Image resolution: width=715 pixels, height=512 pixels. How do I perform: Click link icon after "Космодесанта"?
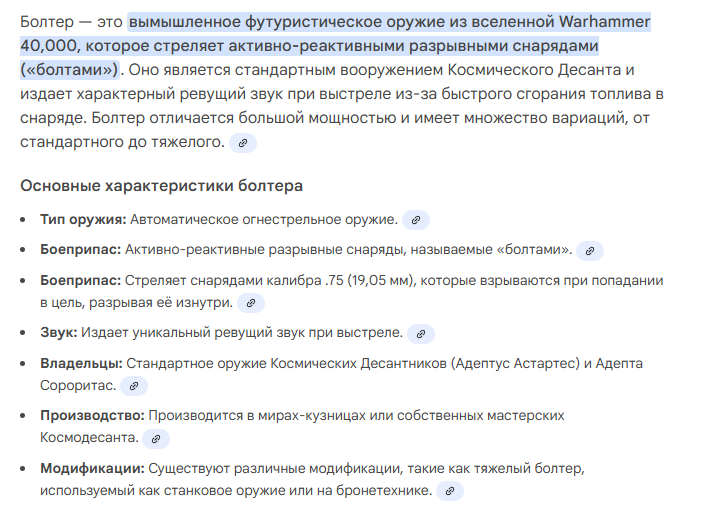pyautogui.click(x=156, y=438)
